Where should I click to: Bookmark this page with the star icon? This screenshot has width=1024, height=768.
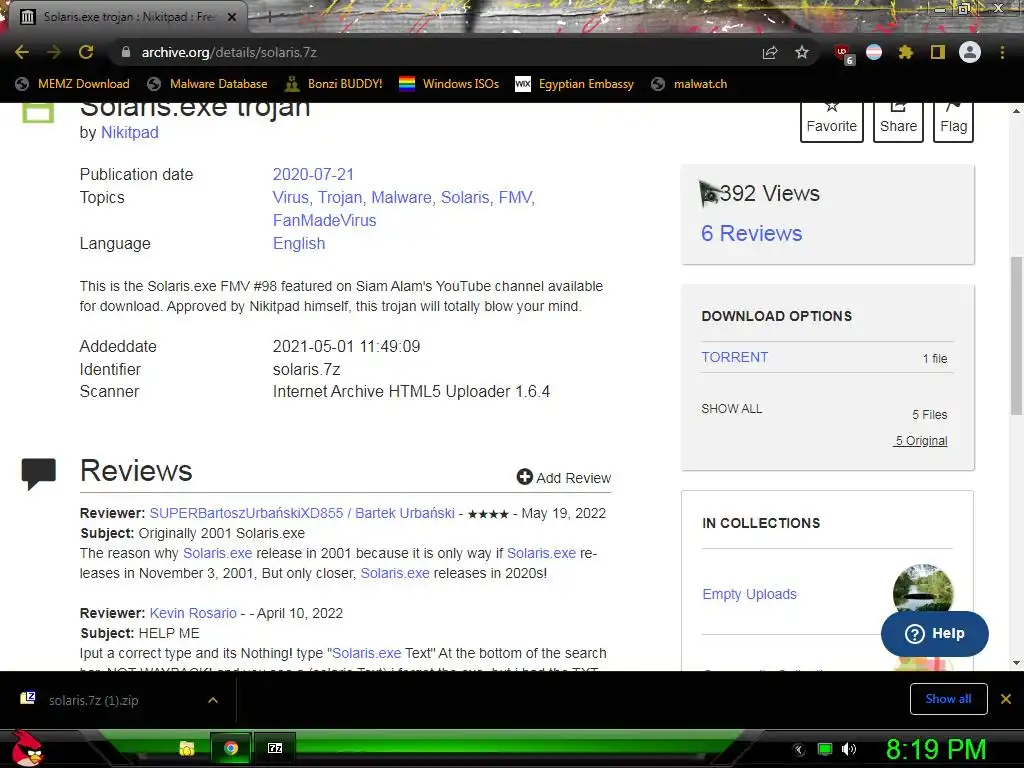click(x=802, y=52)
